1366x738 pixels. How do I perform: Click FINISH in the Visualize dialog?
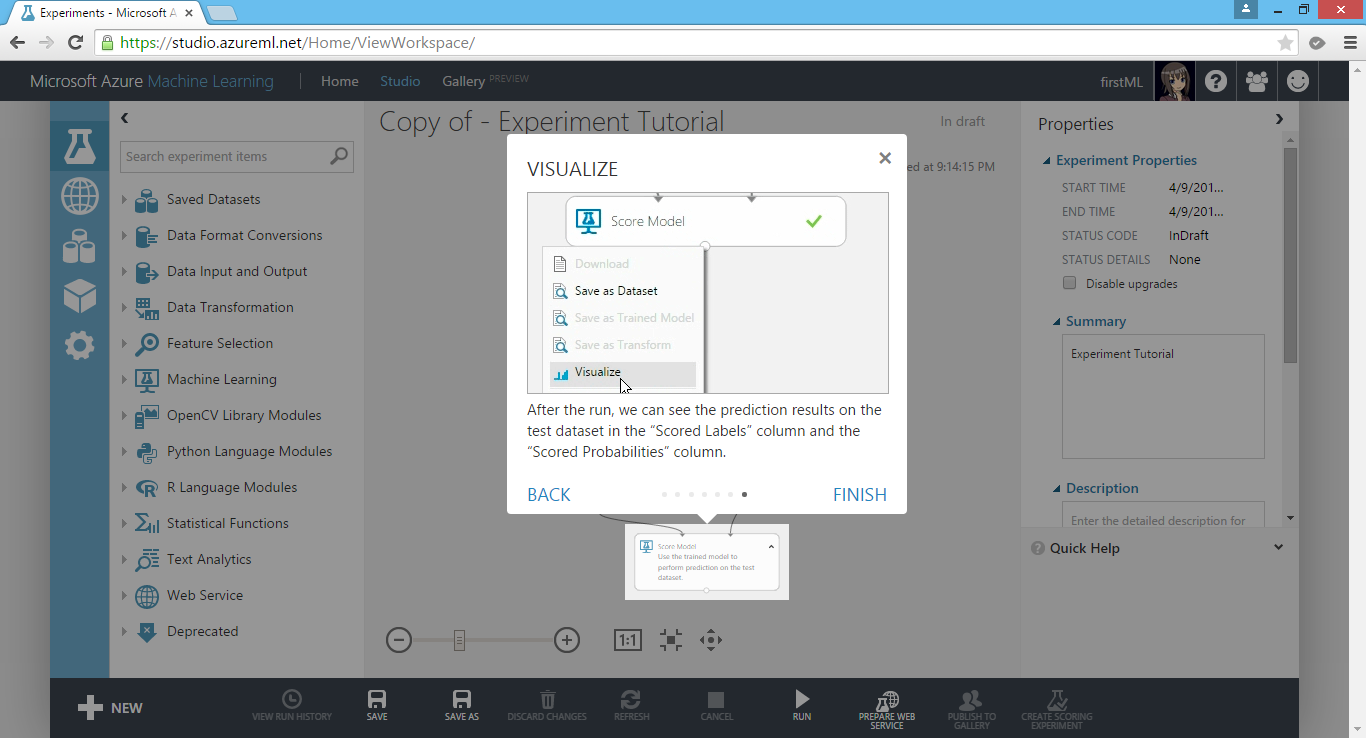[x=860, y=494]
